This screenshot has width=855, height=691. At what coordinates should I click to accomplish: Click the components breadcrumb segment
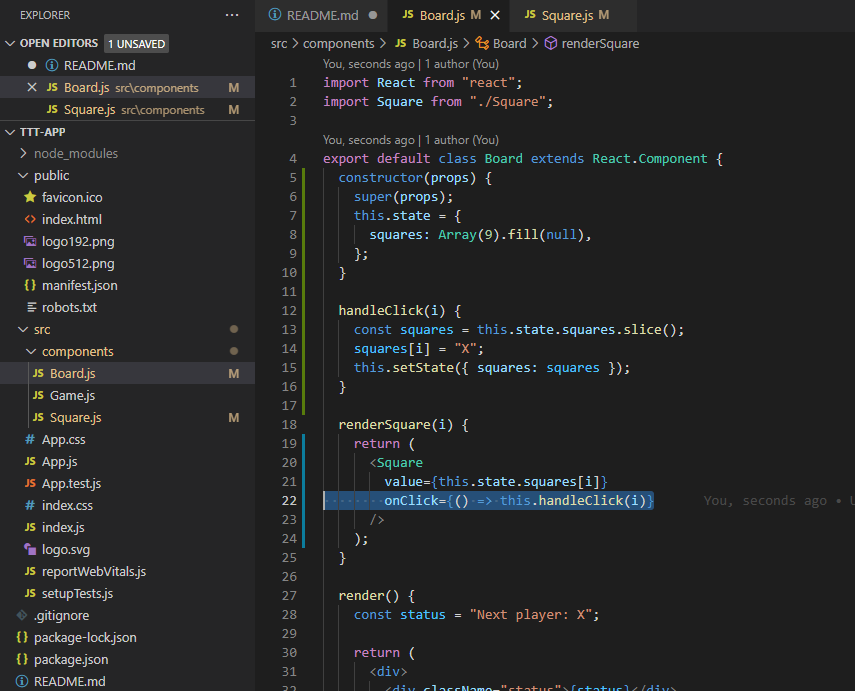(x=339, y=44)
